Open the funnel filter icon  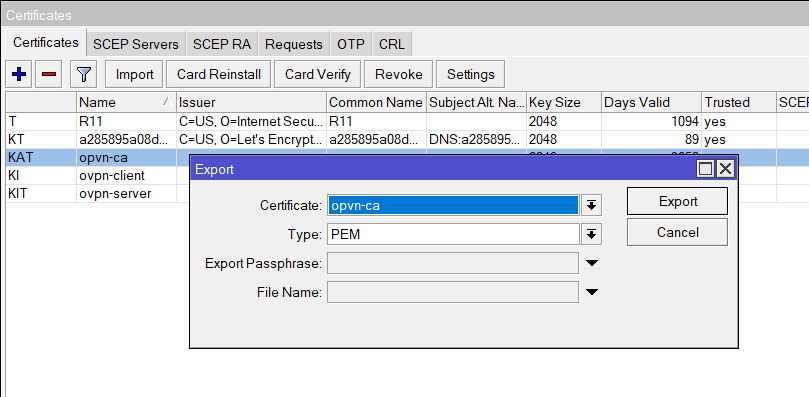[x=84, y=74]
